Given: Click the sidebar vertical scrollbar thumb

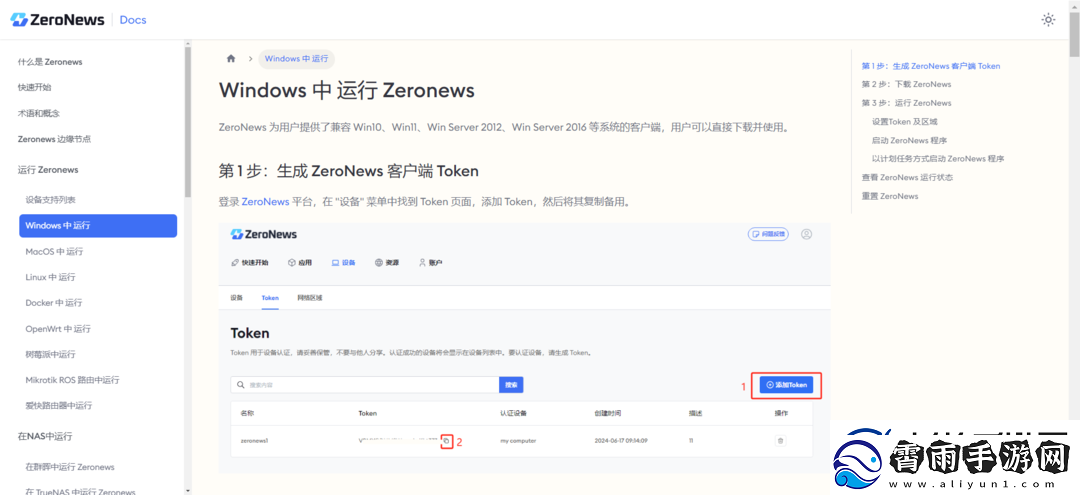Looking at the screenshot, I should [x=187, y=124].
